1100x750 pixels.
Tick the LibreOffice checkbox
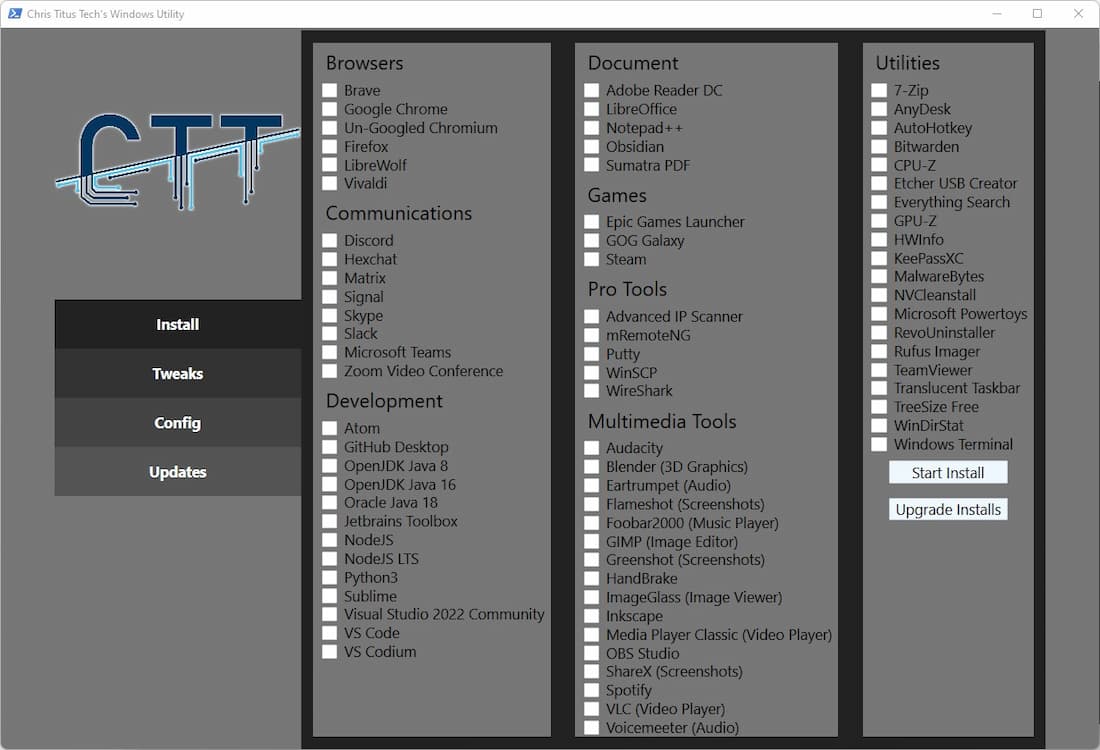point(592,109)
